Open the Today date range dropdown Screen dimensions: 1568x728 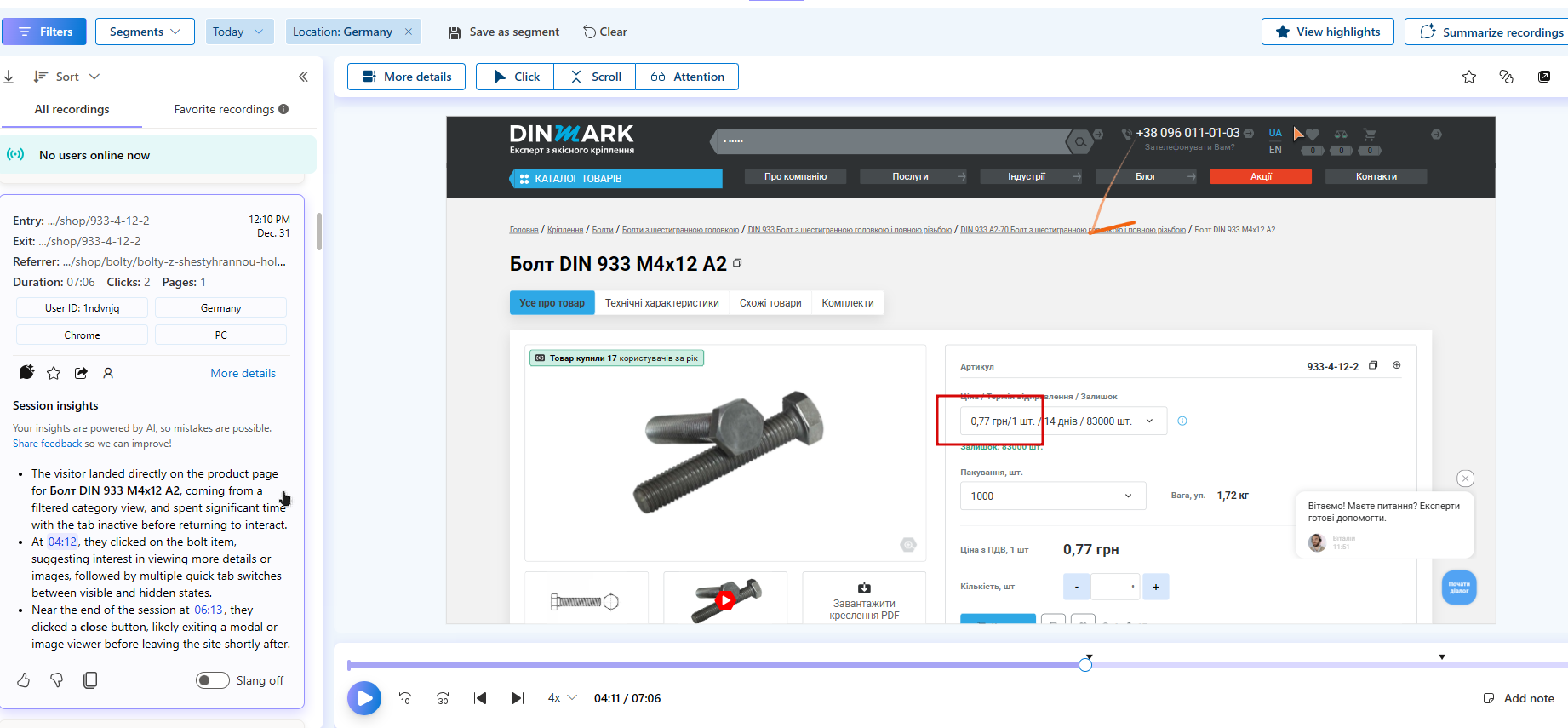239,32
